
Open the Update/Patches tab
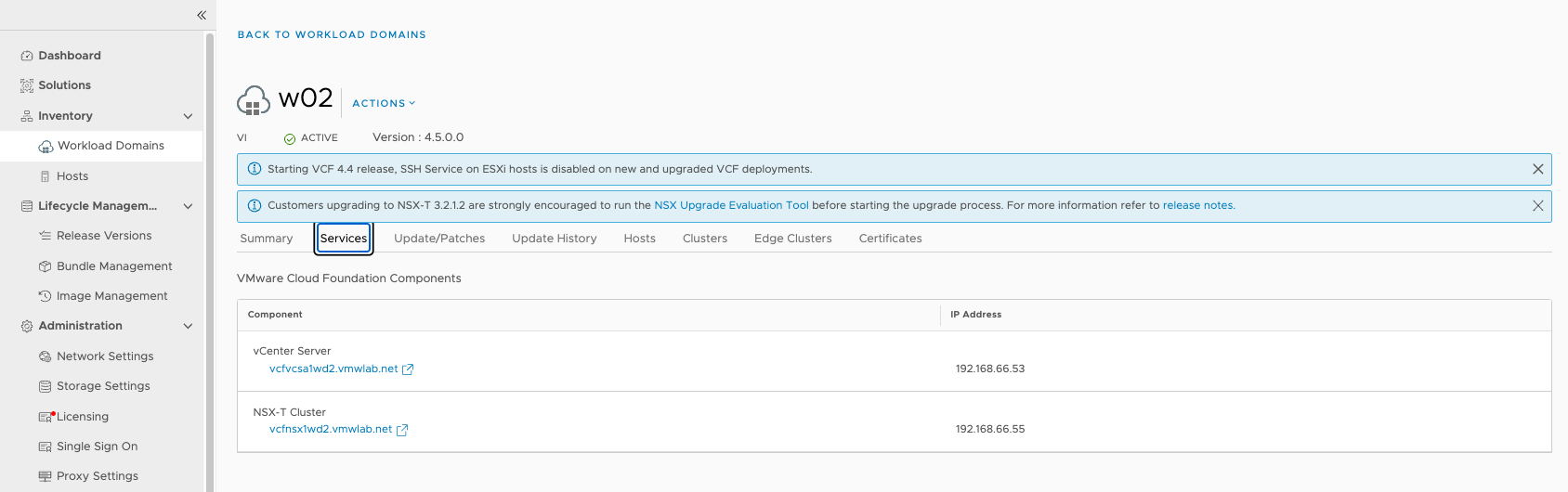pyautogui.click(x=439, y=239)
